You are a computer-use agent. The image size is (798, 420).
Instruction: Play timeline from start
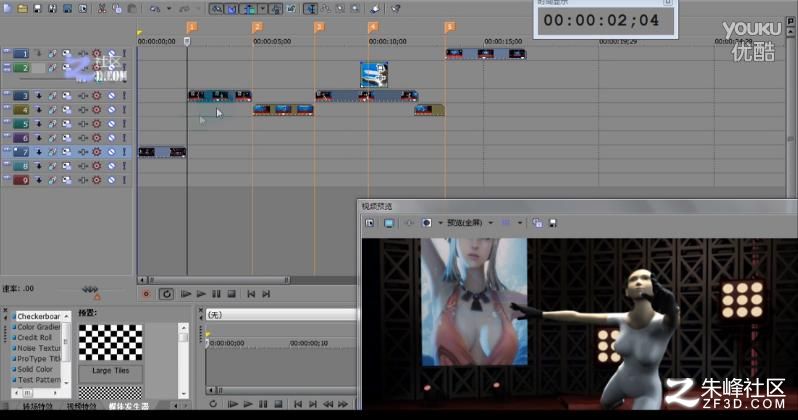pos(186,294)
